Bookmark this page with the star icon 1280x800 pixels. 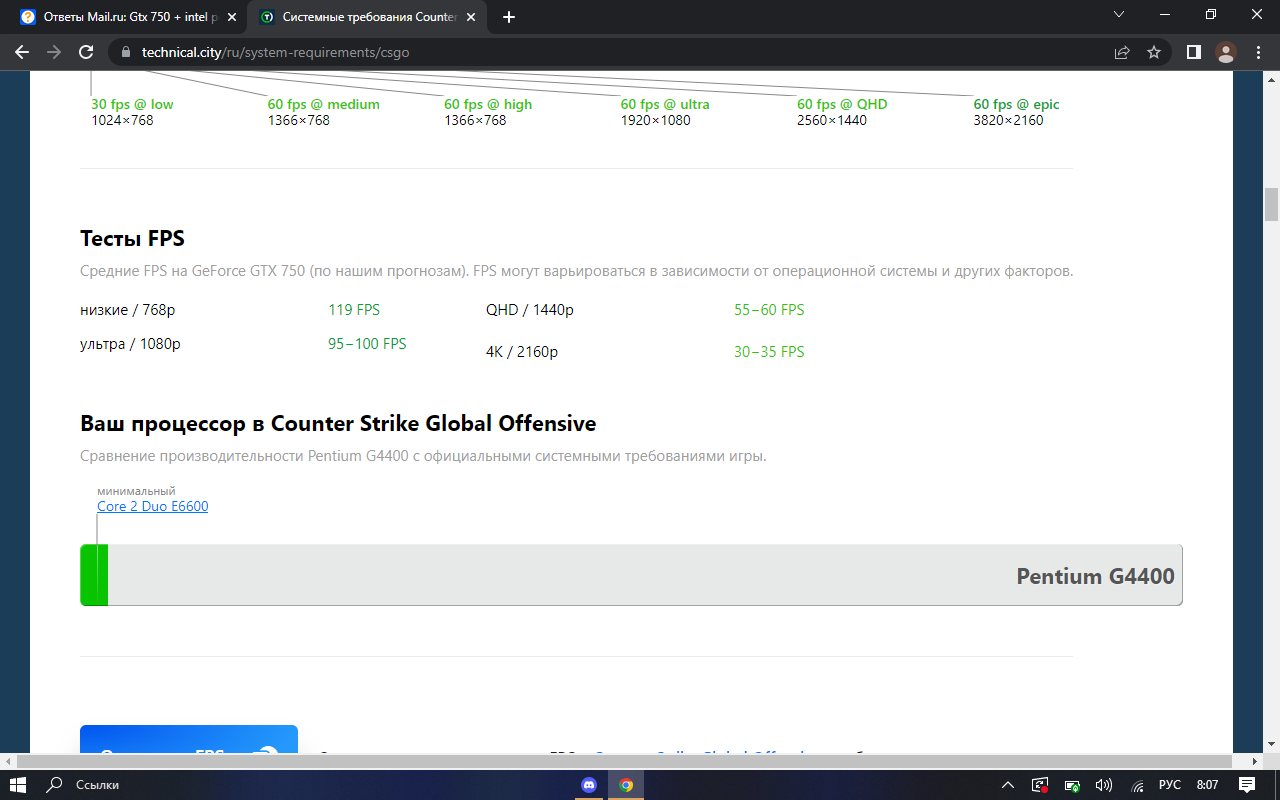click(1154, 52)
